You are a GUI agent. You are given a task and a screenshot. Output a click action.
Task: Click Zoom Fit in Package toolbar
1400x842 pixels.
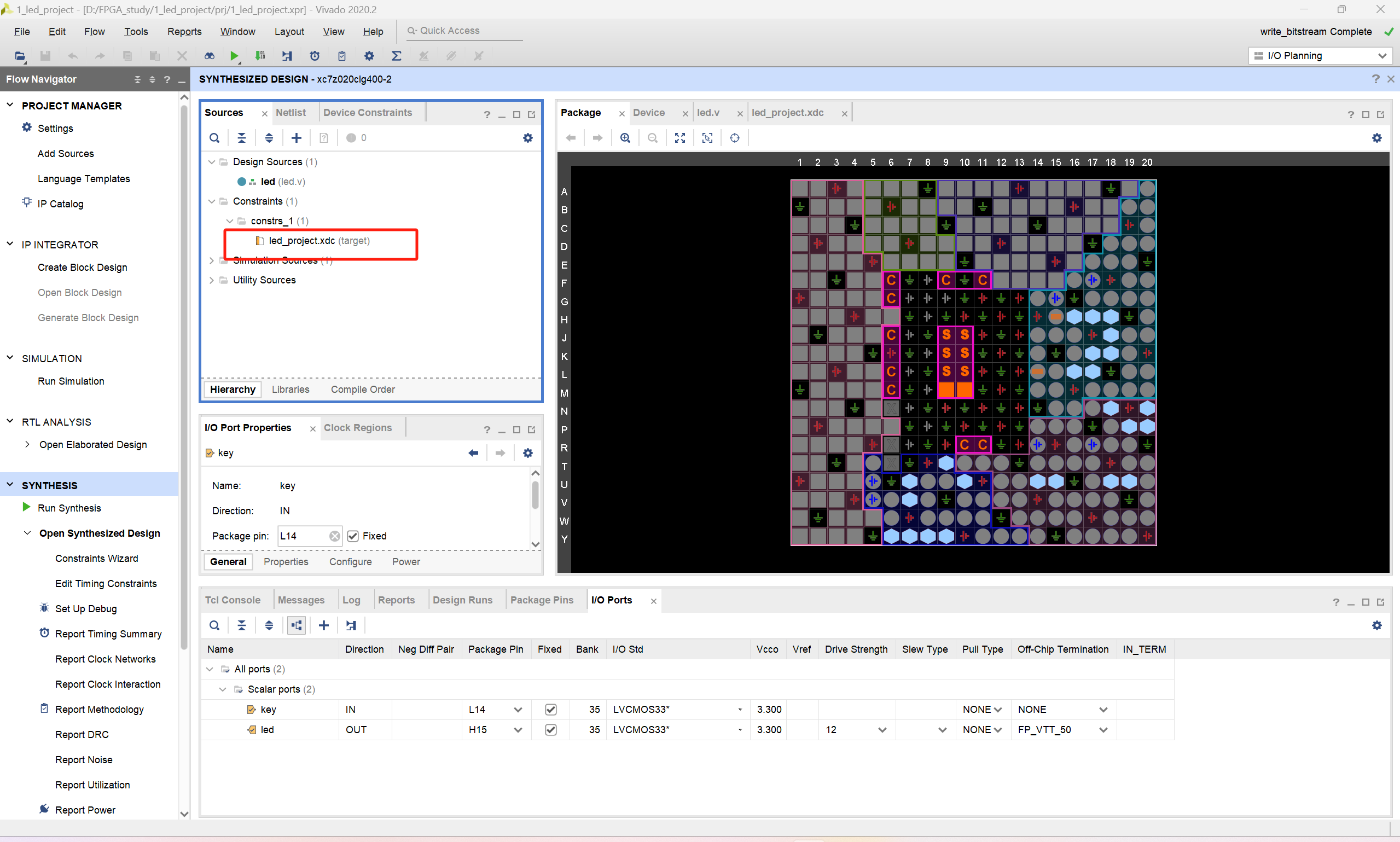pyautogui.click(x=679, y=138)
